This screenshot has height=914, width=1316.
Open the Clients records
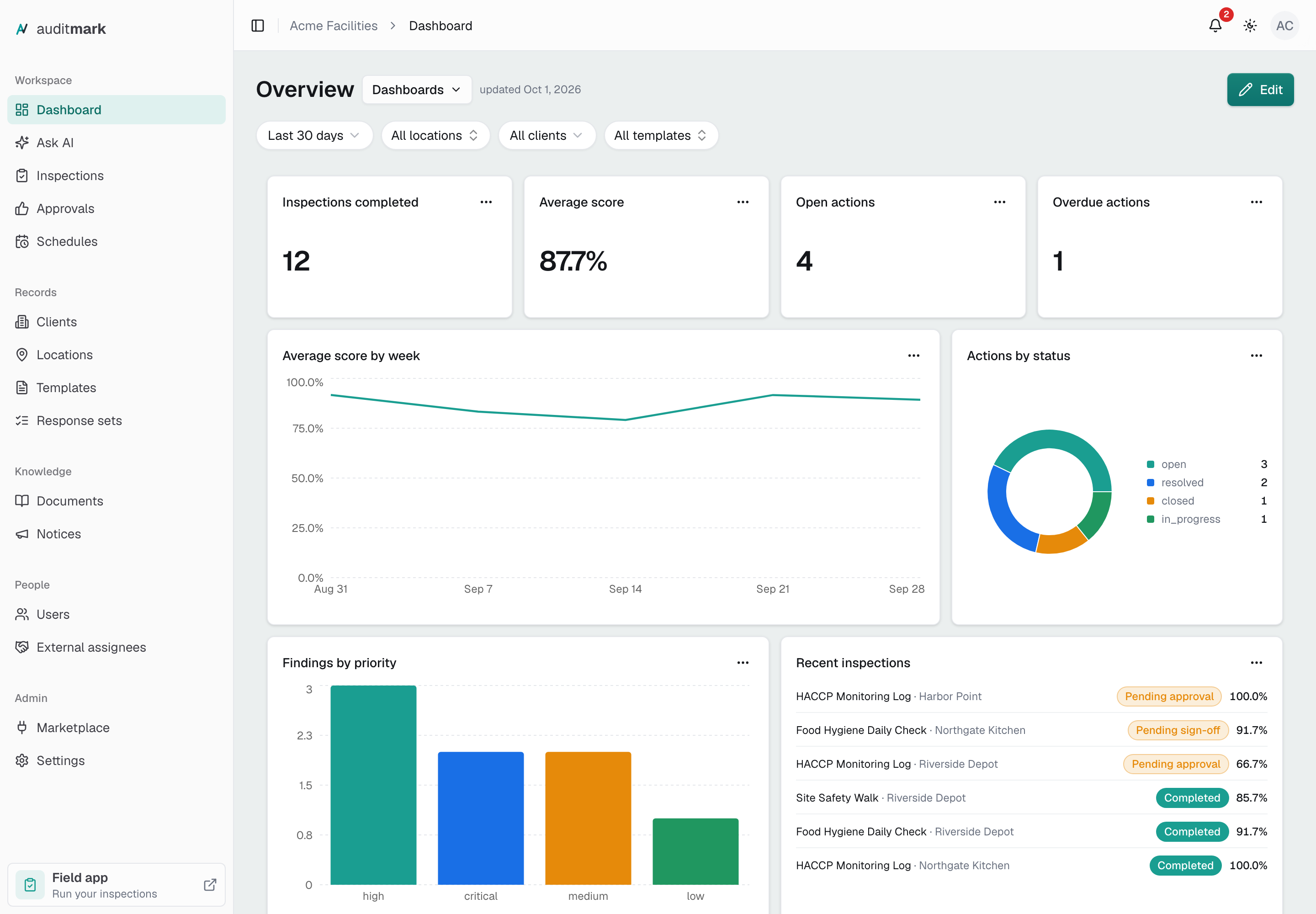(x=116, y=322)
